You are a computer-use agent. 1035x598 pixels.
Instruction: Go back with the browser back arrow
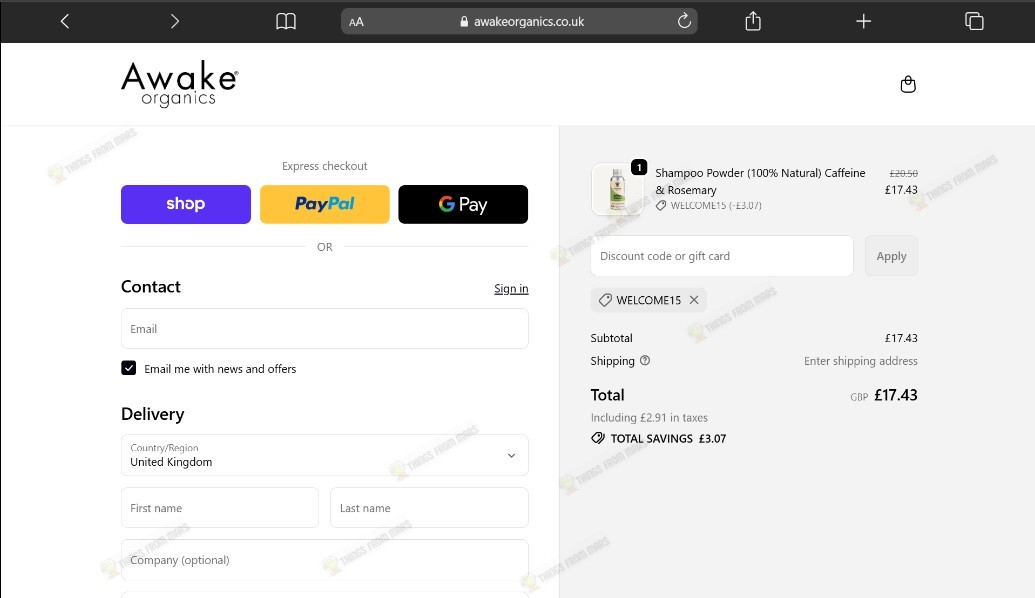coord(65,22)
